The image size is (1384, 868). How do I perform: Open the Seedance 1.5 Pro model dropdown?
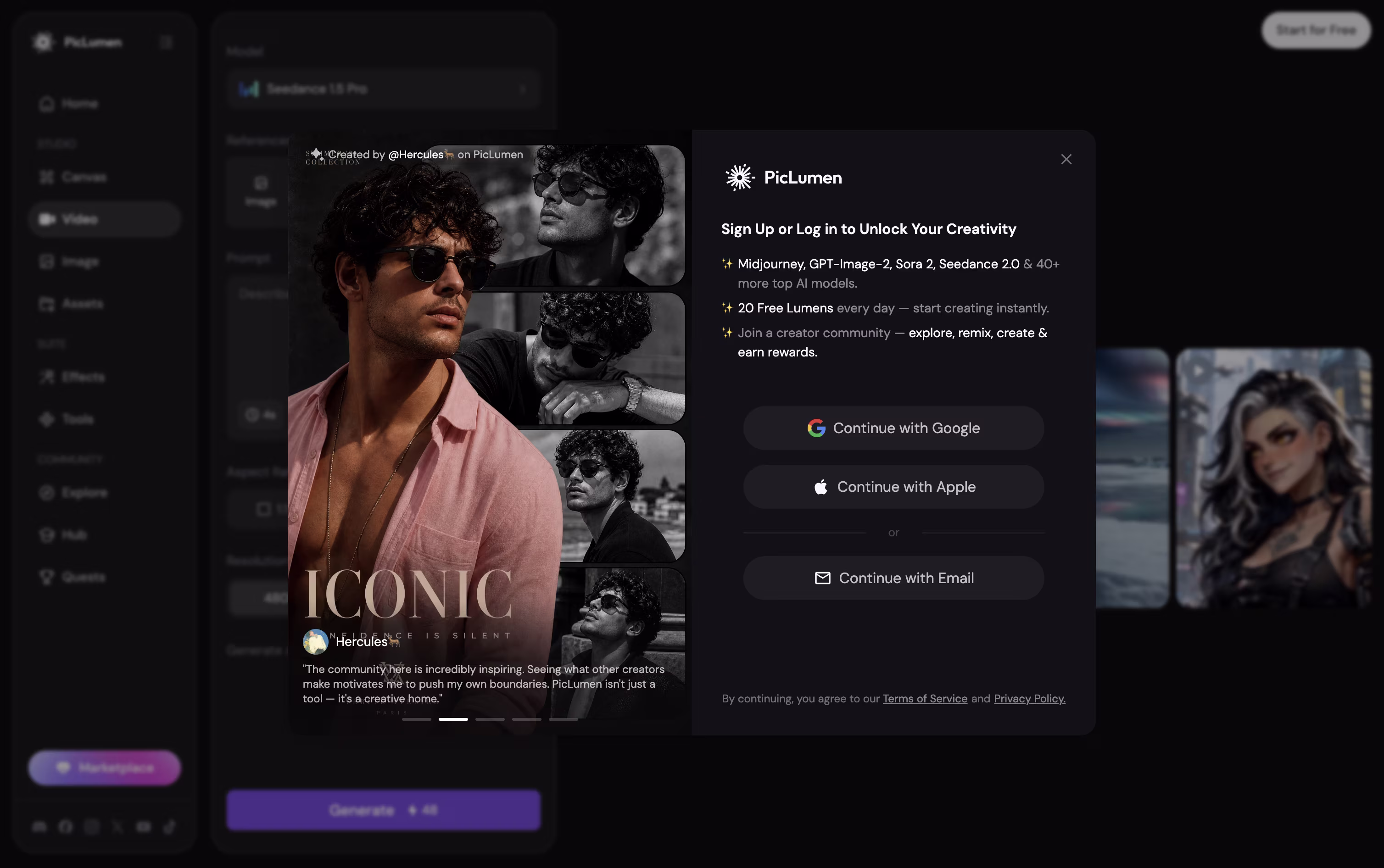[x=384, y=89]
